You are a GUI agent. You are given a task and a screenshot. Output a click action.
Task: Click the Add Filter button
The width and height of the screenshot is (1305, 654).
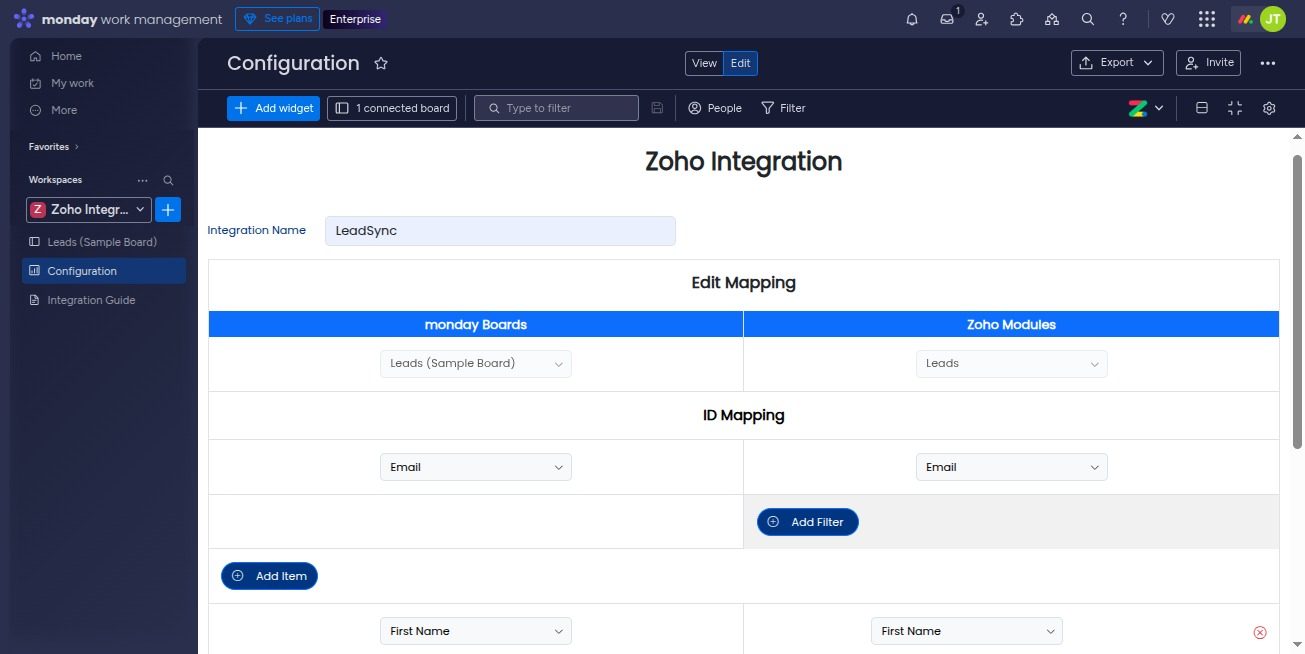pyautogui.click(x=807, y=522)
